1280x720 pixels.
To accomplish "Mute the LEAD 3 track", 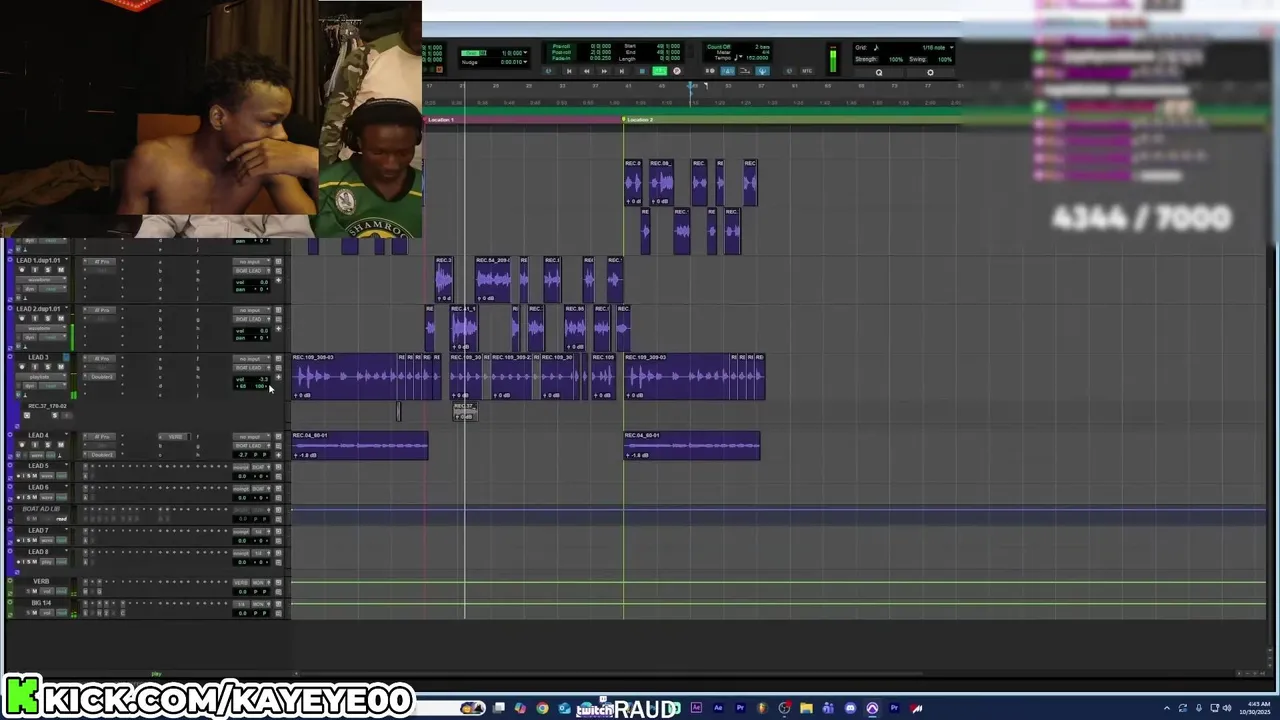I will click(61, 367).
